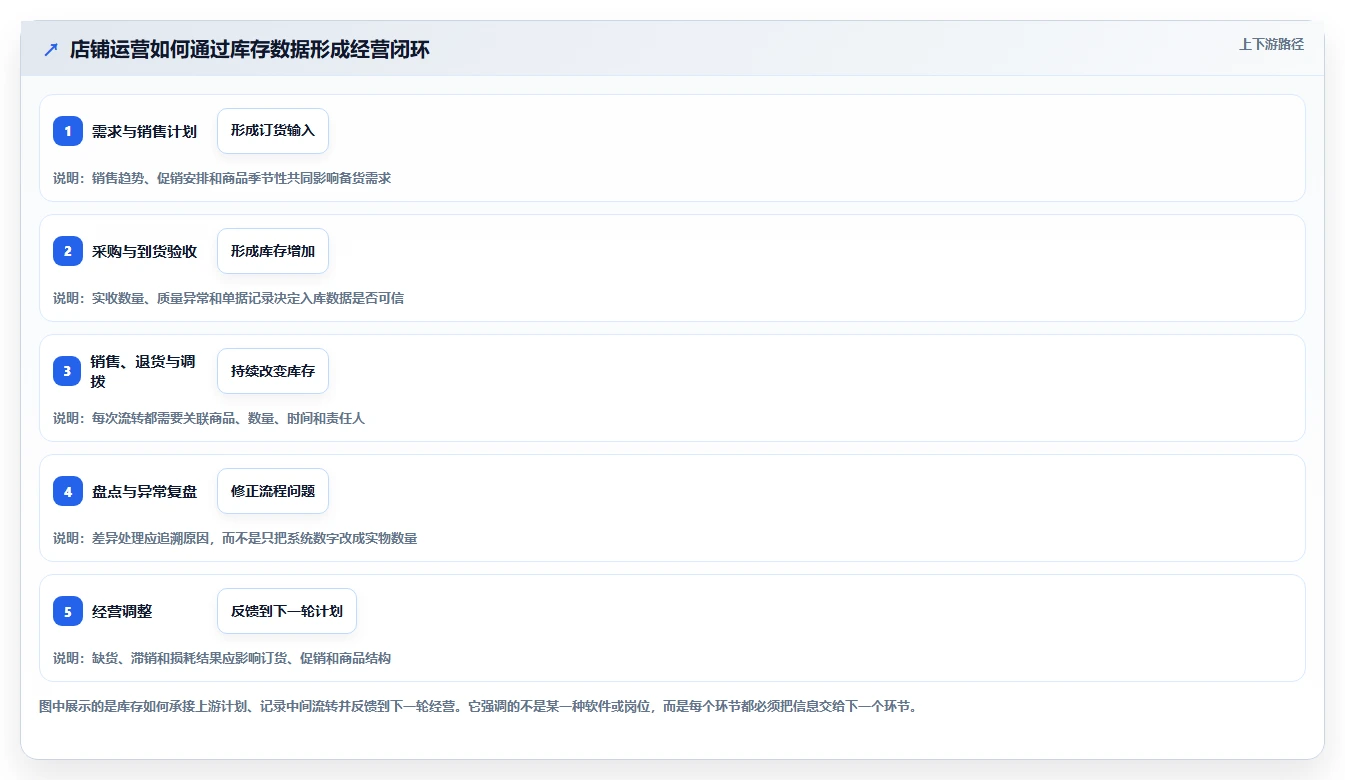Click the note 缺货、滞销和损耗结果
Image resolution: width=1345 pixels, height=780 pixels.
pyautogui.click(x=222, y=658)
